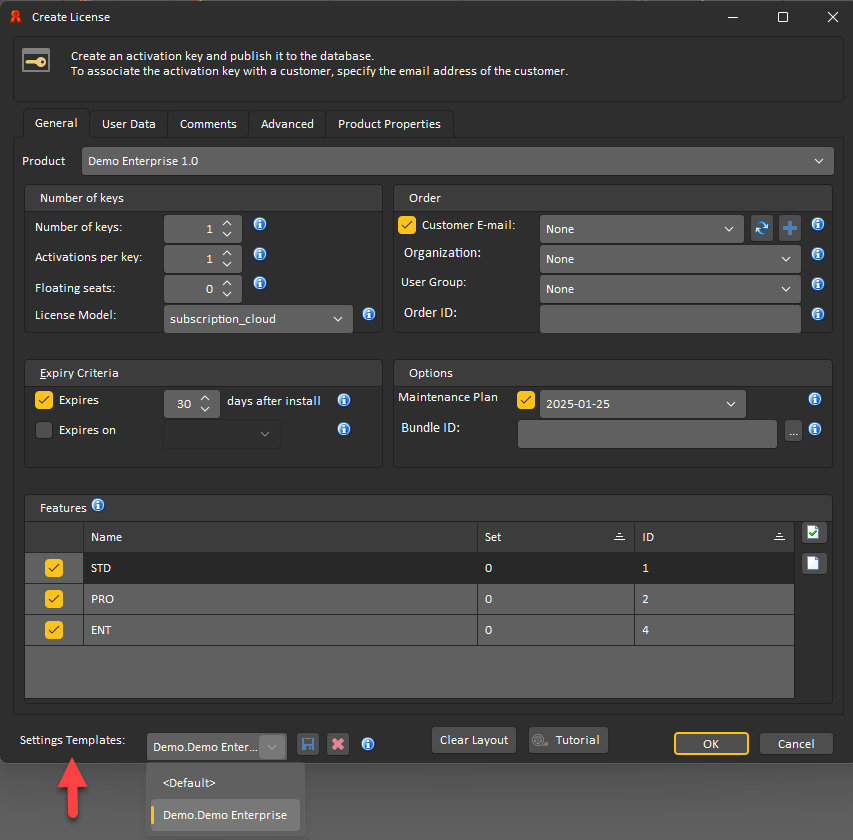Click the refresh customer e-mail list icon
Image resolution: width=853 pixels, height=840 pixels.
762,229
